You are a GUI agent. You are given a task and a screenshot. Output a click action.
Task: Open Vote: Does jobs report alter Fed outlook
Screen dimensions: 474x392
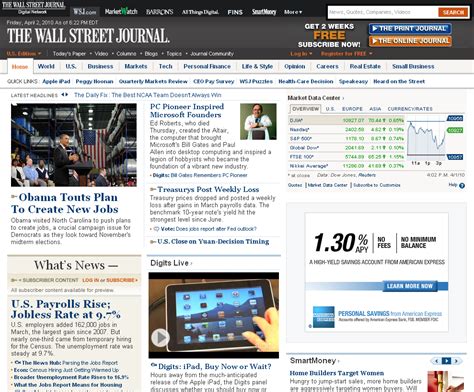pos(209,229)
